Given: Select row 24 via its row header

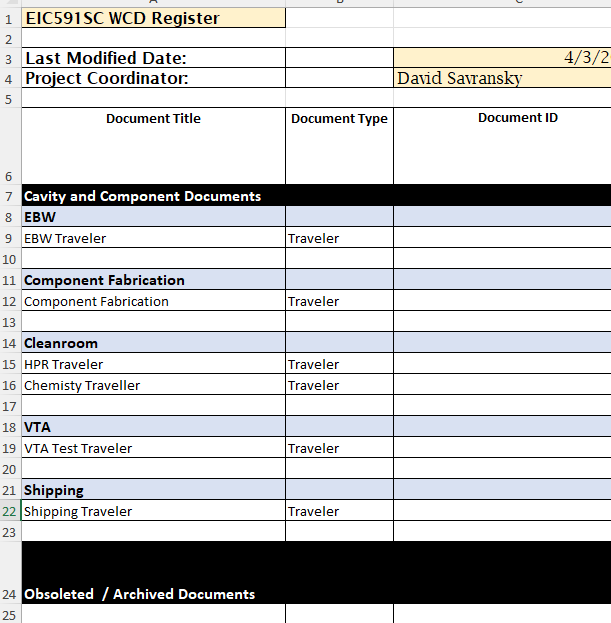Looking at the screenshot, I should point(10,573).
